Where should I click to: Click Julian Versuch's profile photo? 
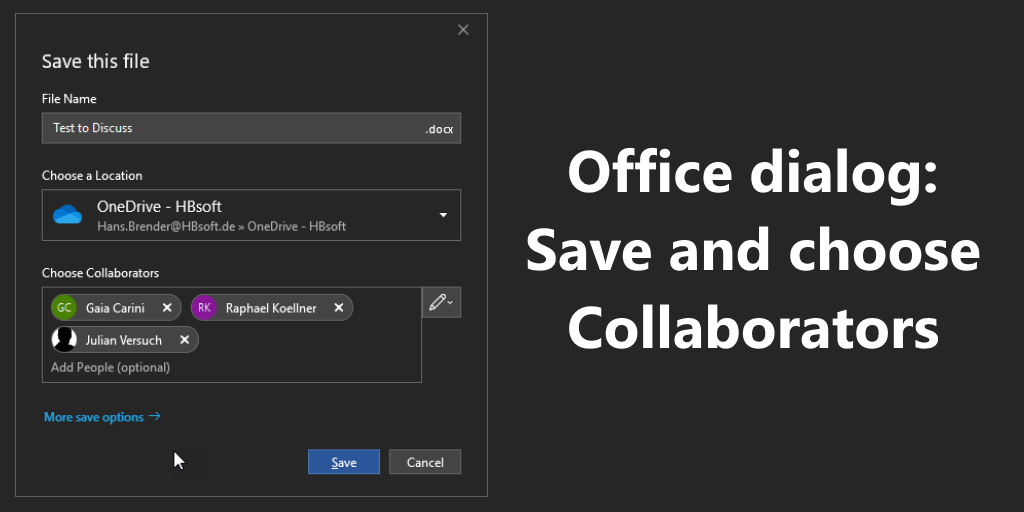click(x=64, y=340)
